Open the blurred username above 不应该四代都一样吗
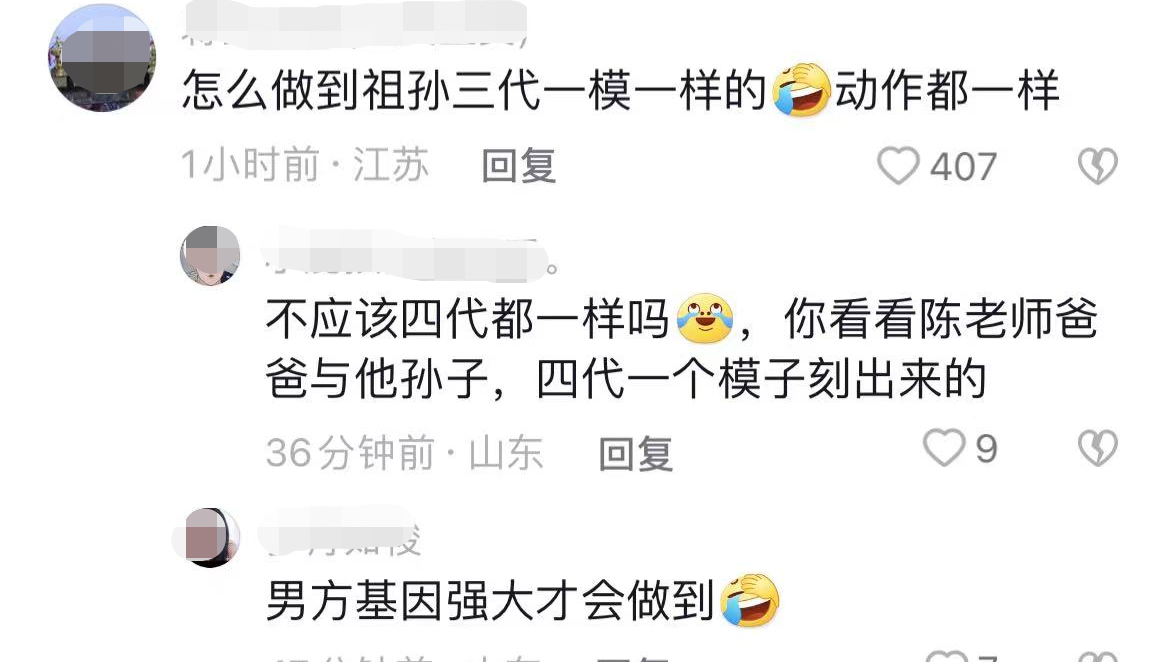Image resolution: width=1166 pixels, height=662 pixels. [410, 257]
